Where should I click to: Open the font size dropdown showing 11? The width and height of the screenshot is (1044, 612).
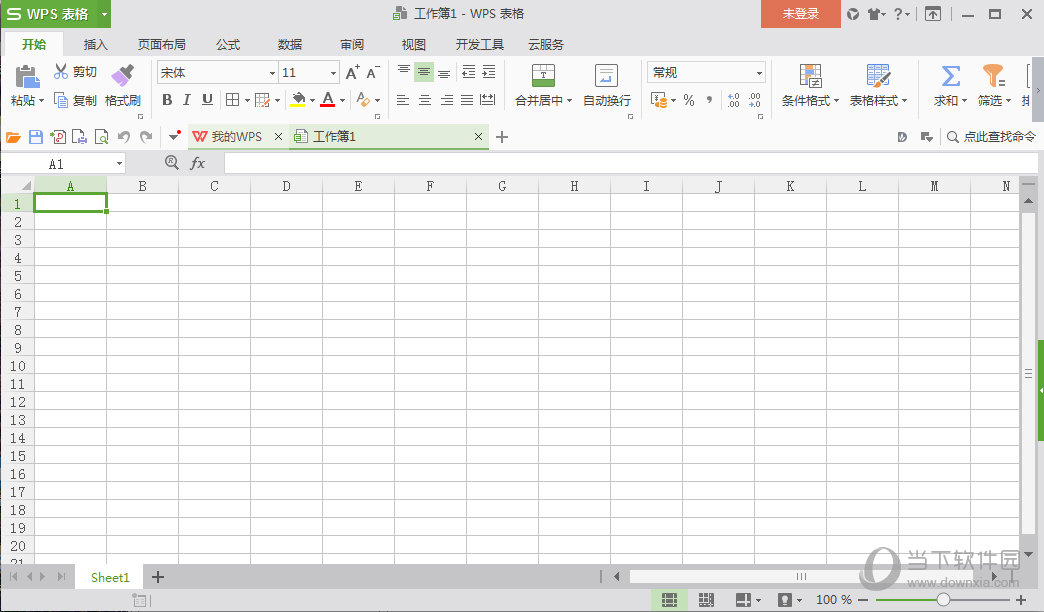[x=333, y=73]
